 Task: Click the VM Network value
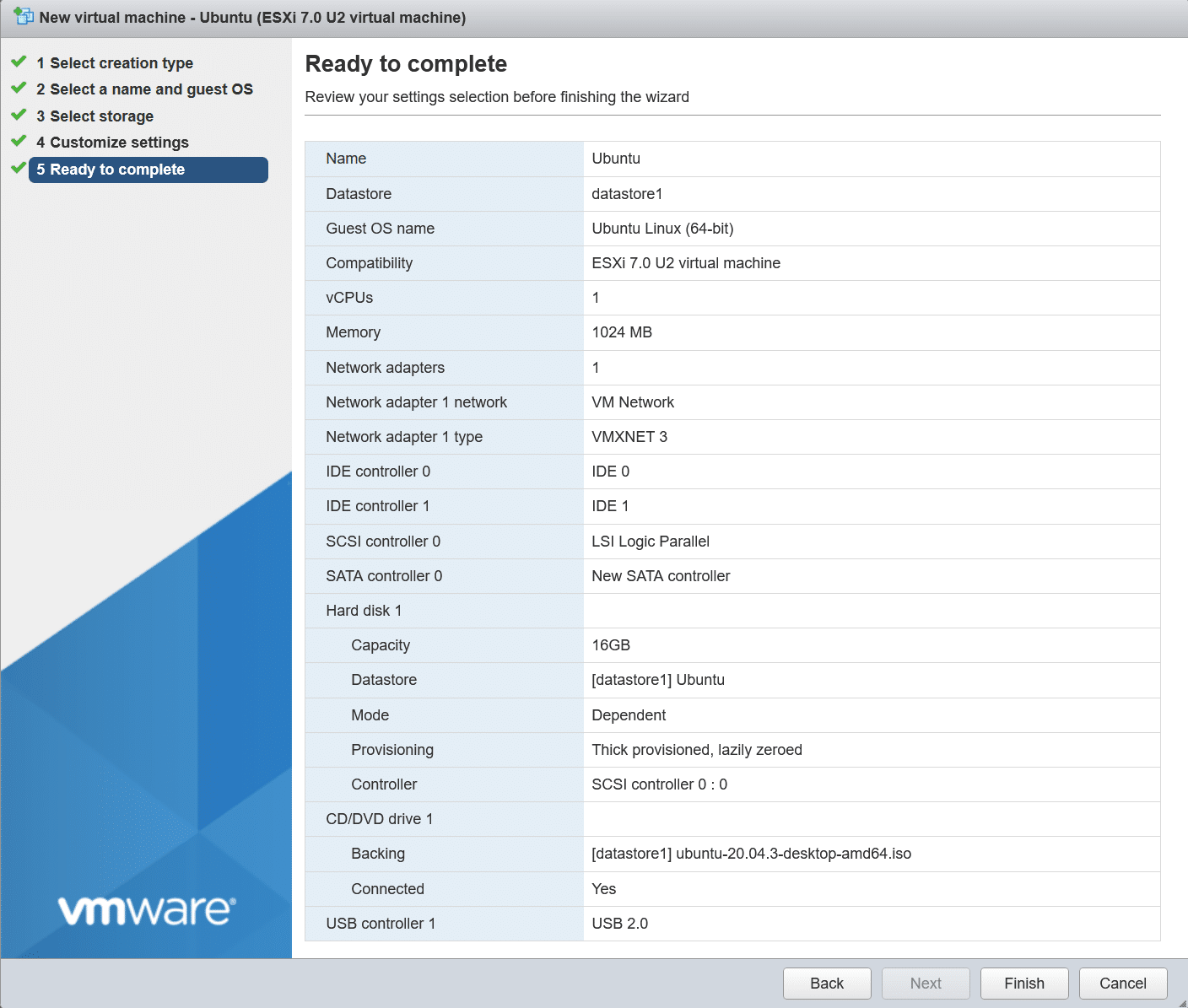click(633, 402)
